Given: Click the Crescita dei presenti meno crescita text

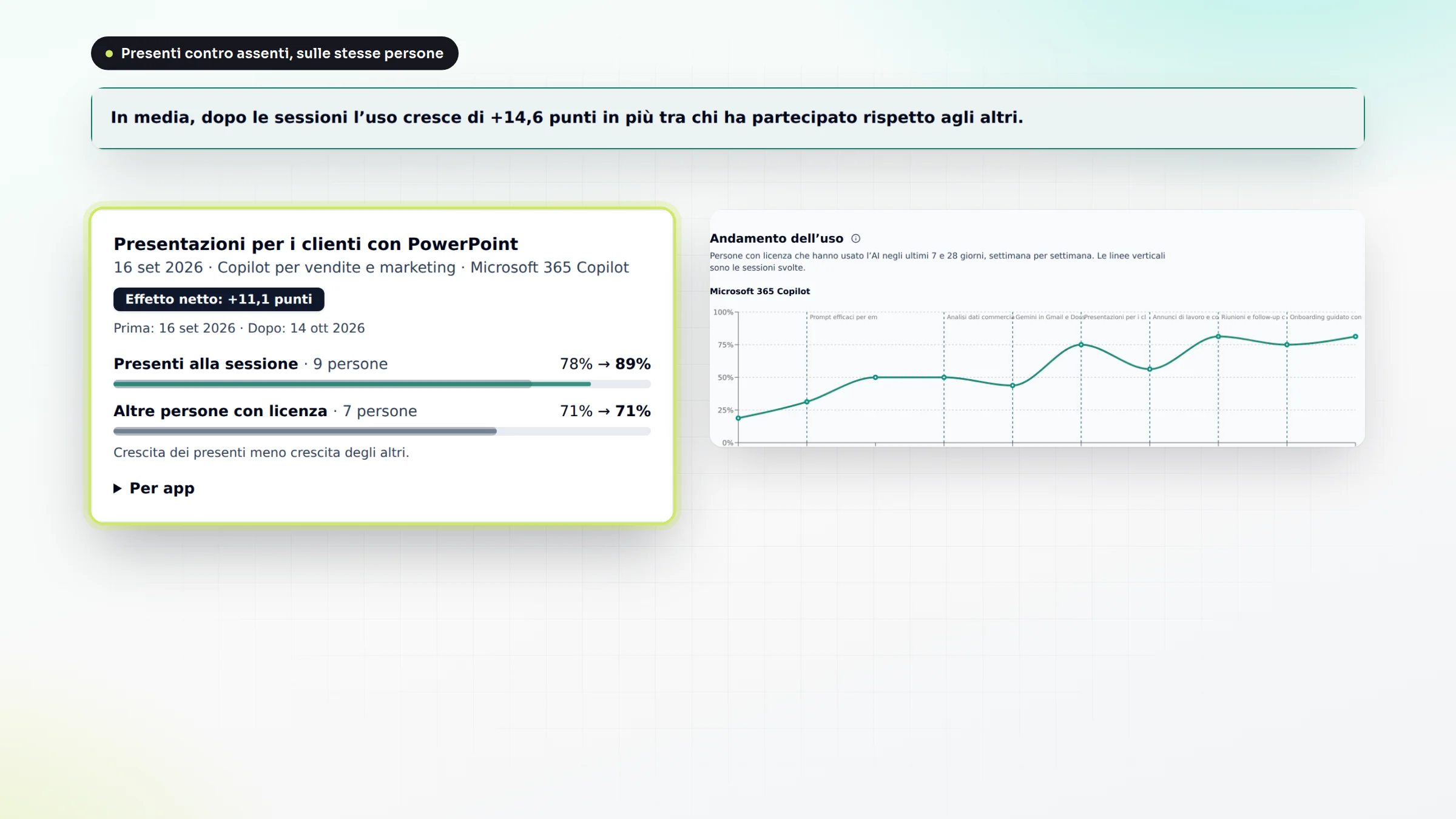Looking at the screenshot, I should click(x=261, y=453).
